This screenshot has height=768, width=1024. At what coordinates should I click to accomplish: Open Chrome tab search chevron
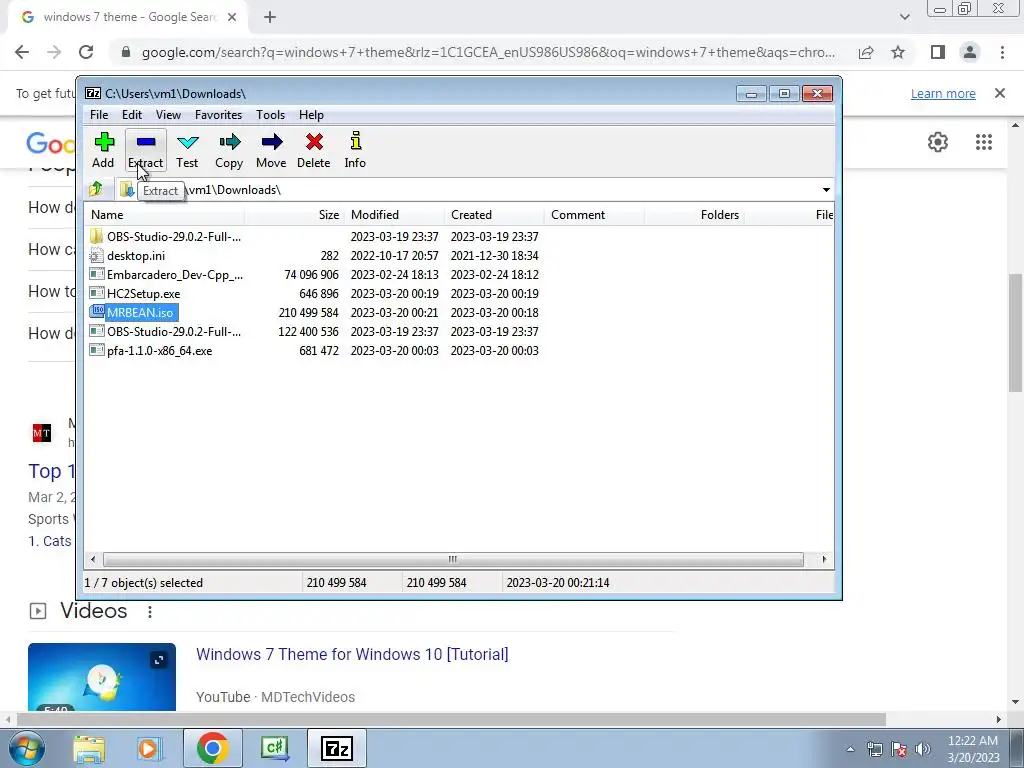[904, 18]
